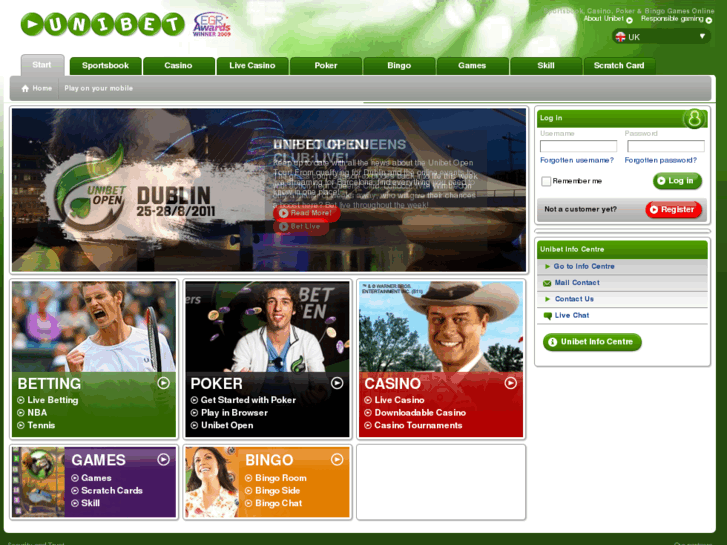Screen dimensions: 727x545
Task: Click the Forgotten password? link
Action: click(x=660, y=160)
